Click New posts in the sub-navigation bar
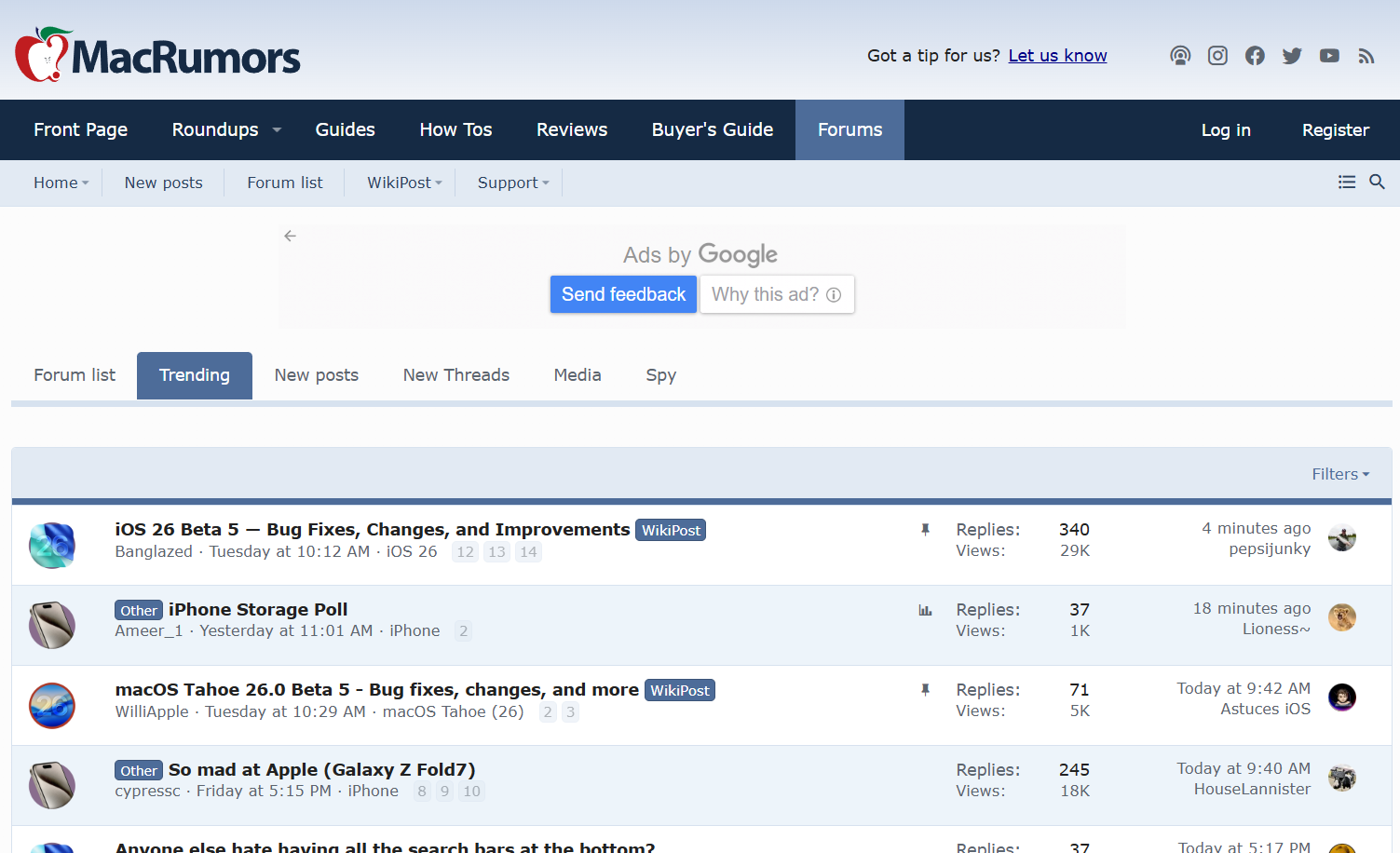The width and height of the screenshot is (1400, 853). (x=164, y=183)
